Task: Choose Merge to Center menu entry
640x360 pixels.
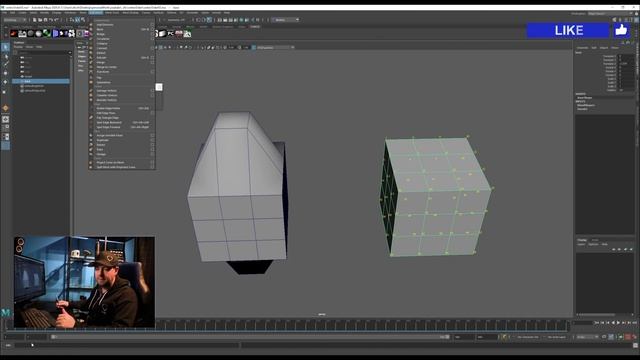Action: 107,67
